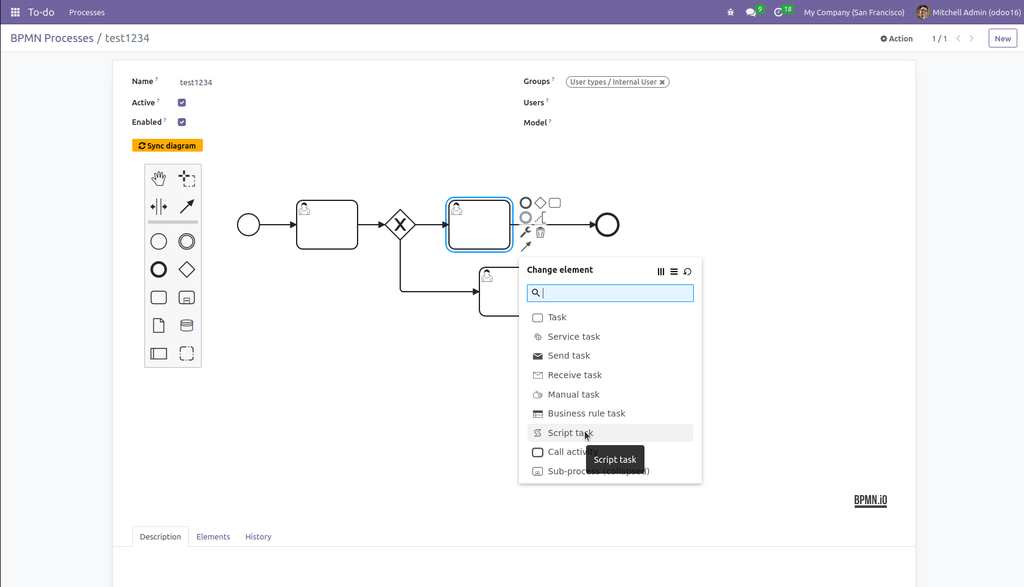1024x587 pixels.
Task: Open the debug bug icon menu
Action: [x=730, y=12]
